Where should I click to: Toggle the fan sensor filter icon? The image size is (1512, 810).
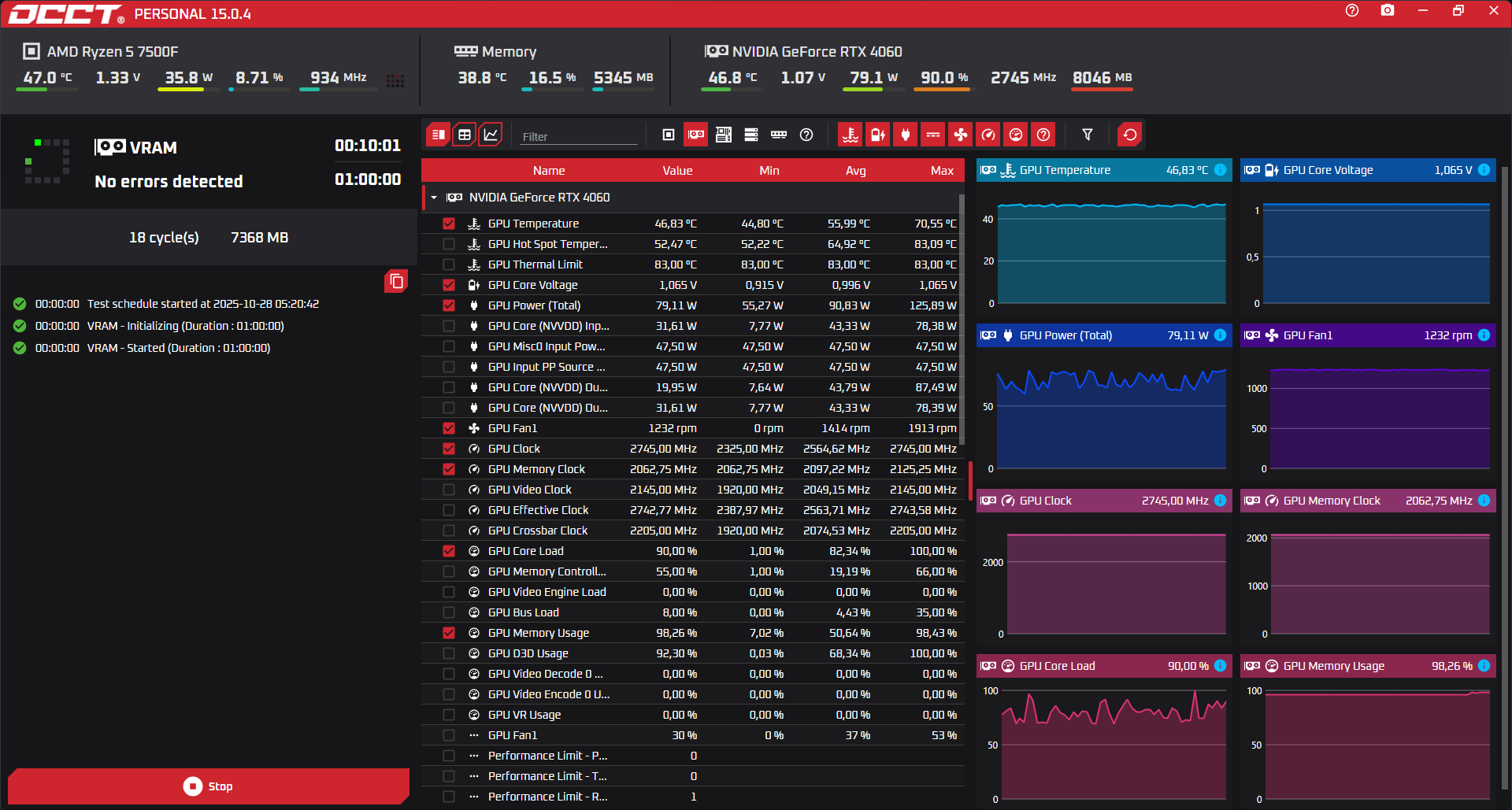961,135
